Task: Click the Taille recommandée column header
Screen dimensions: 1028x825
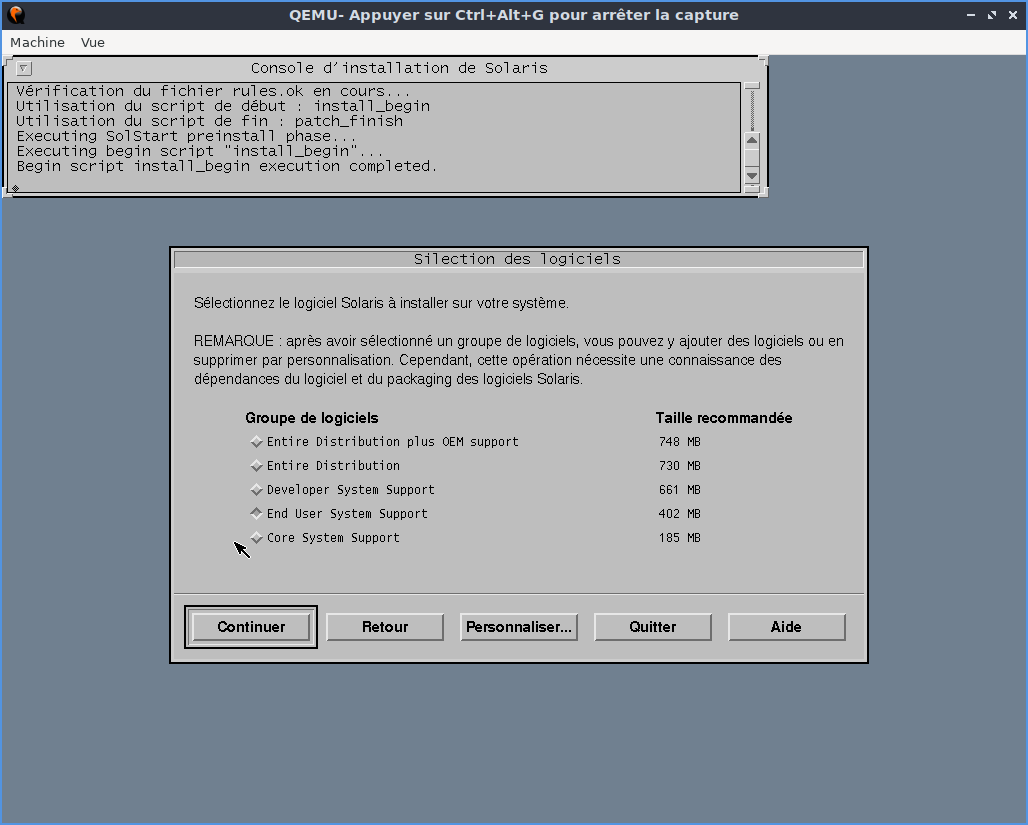Action: (x=724, y=418)
